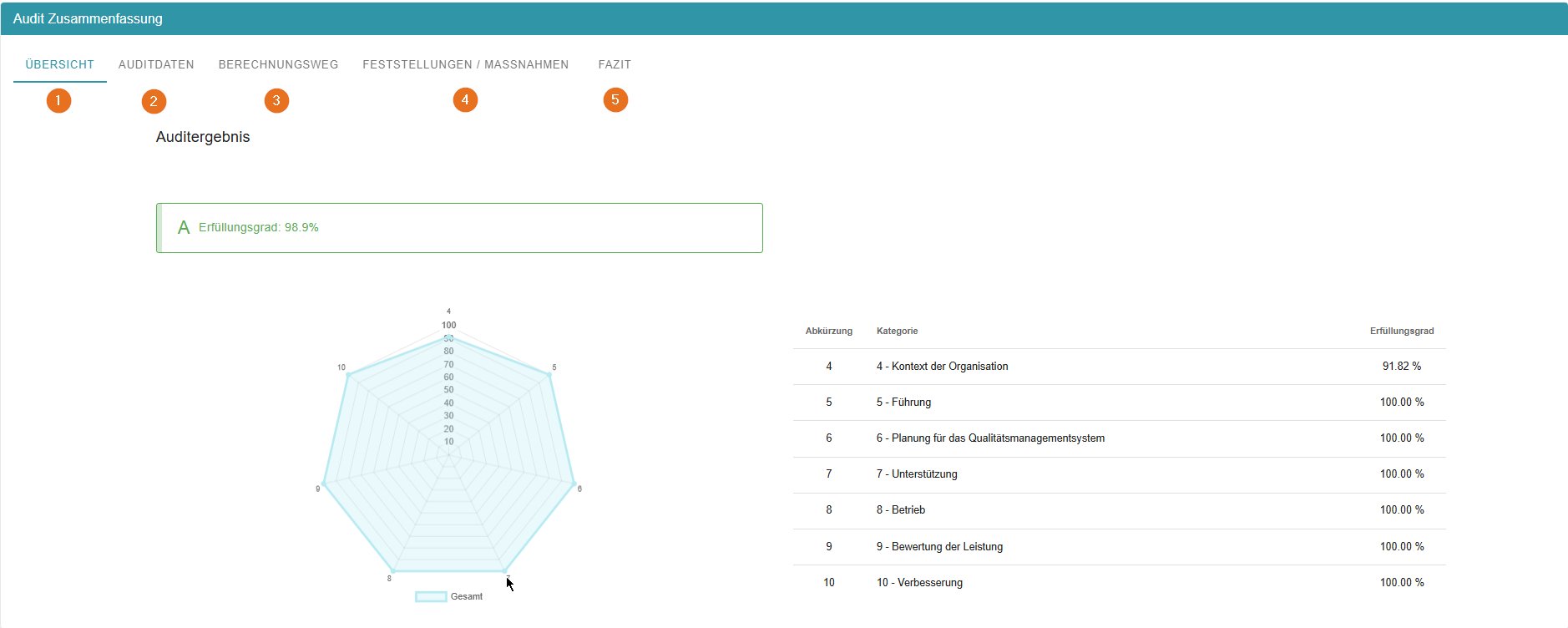Select the 10 - Verbesserung row

tap(919, 583)
